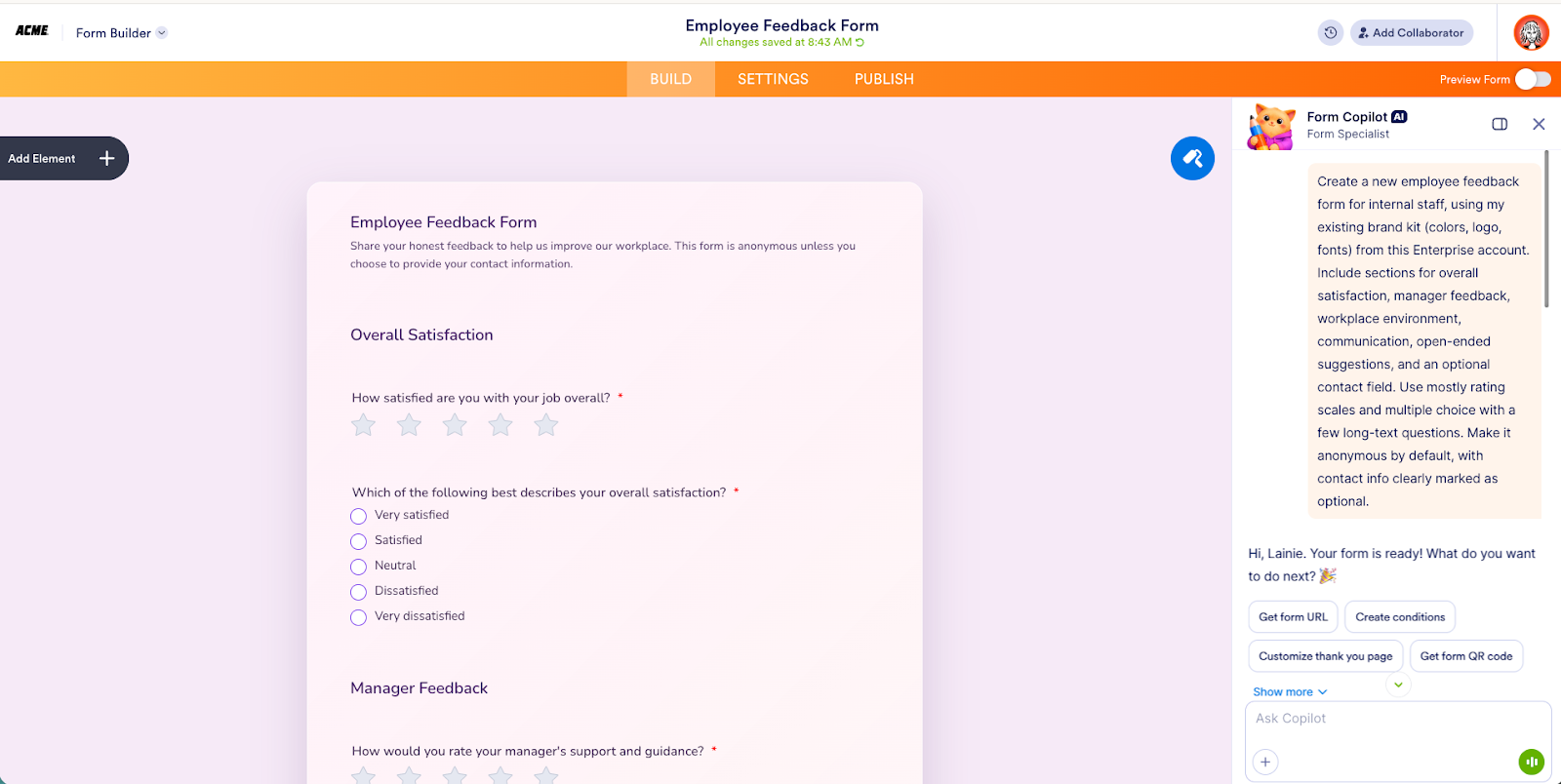1561x784 pixels.
Task: Click the Employee Feedback Form title in header
Action: point(781,25)
